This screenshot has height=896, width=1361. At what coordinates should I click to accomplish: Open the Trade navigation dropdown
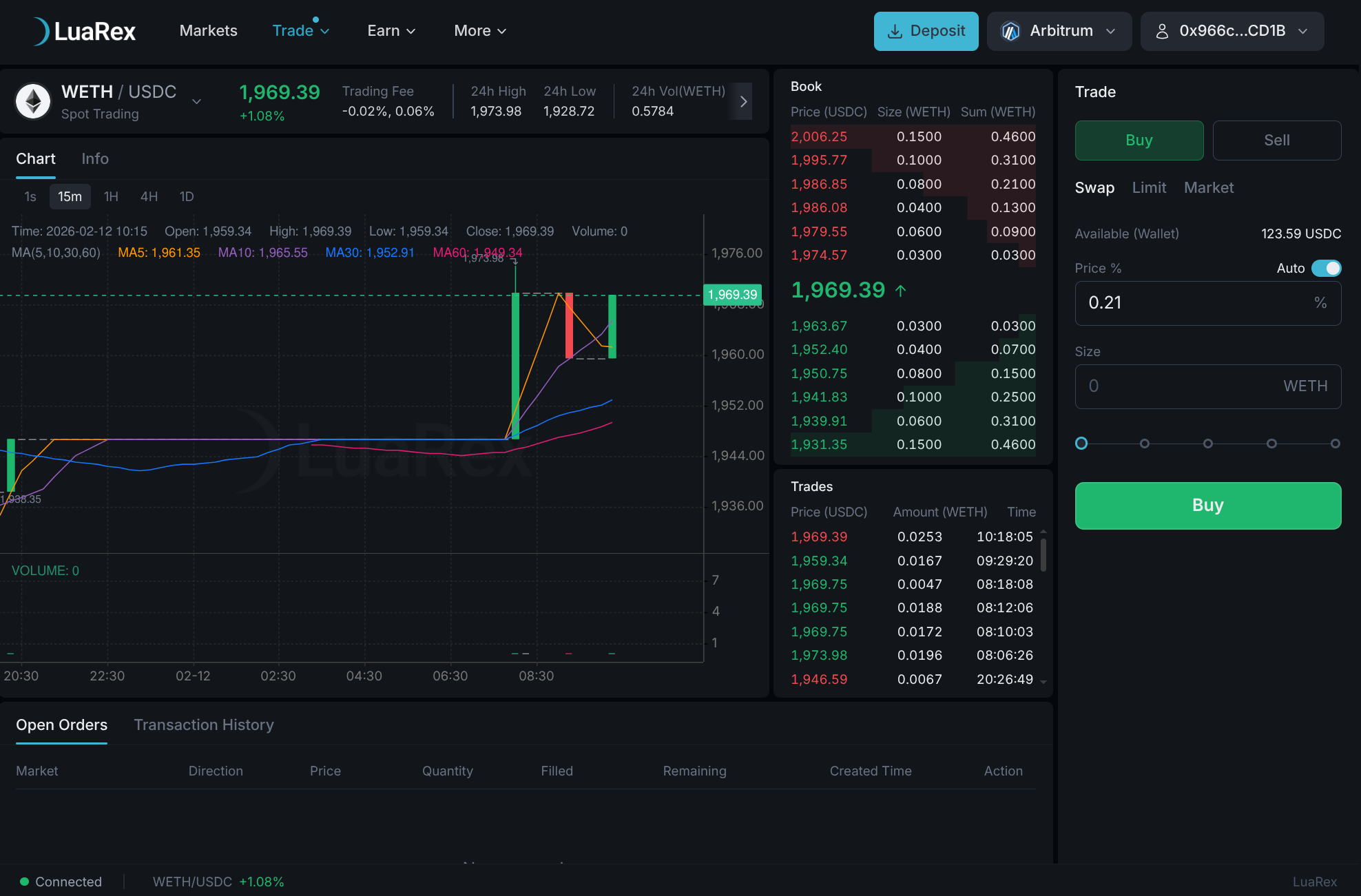pos(301,31)
